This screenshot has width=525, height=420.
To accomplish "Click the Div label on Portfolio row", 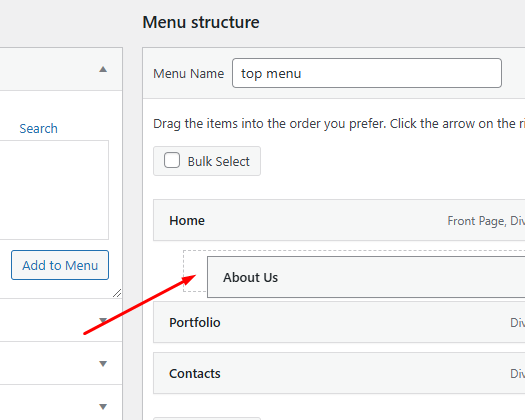I will click(517, 323).
